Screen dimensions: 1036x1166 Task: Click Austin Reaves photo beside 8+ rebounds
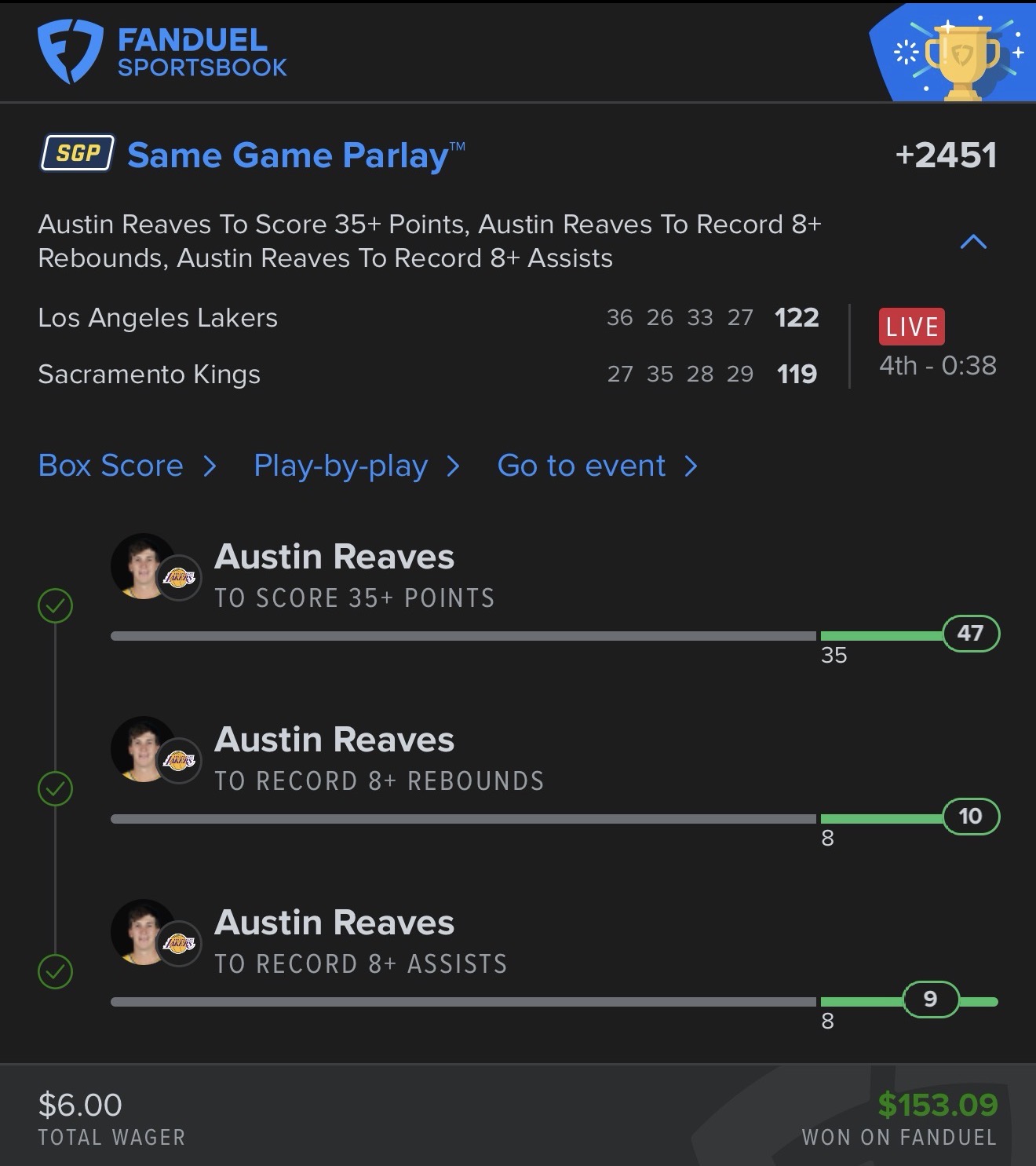[x=143, y=748]
